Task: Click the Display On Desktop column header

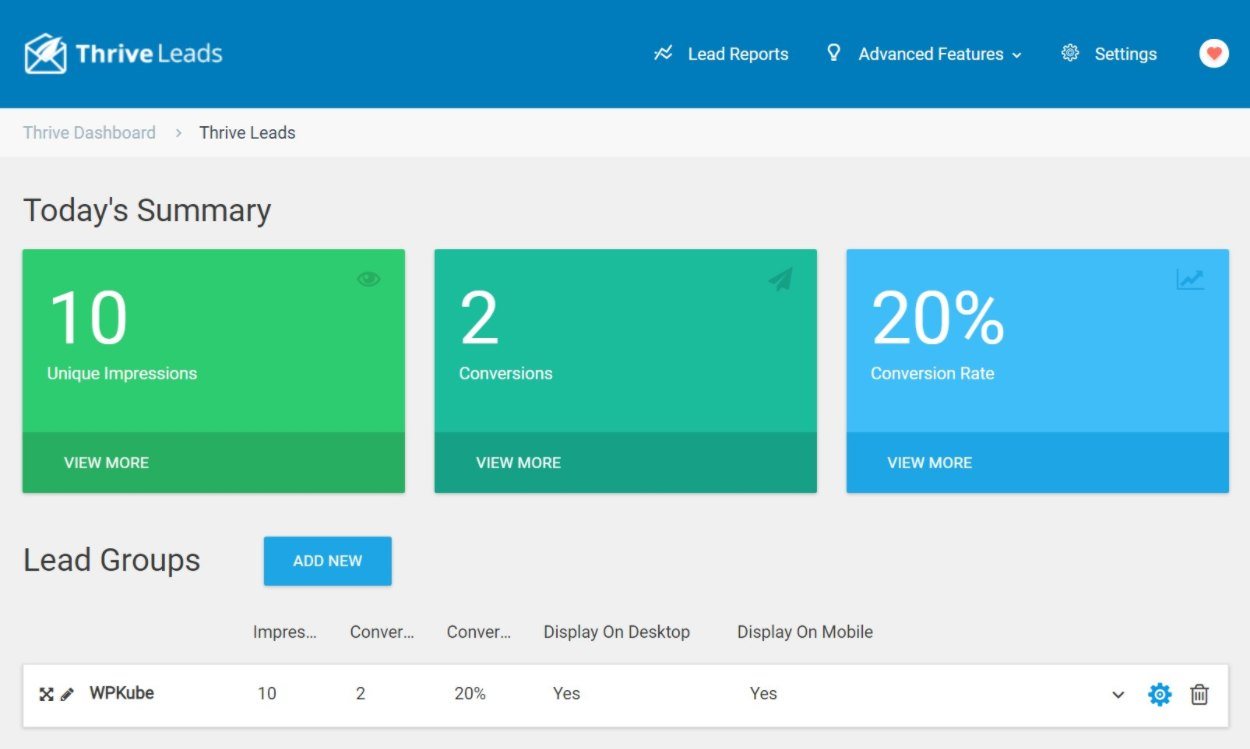Action: tap(617, 632)
